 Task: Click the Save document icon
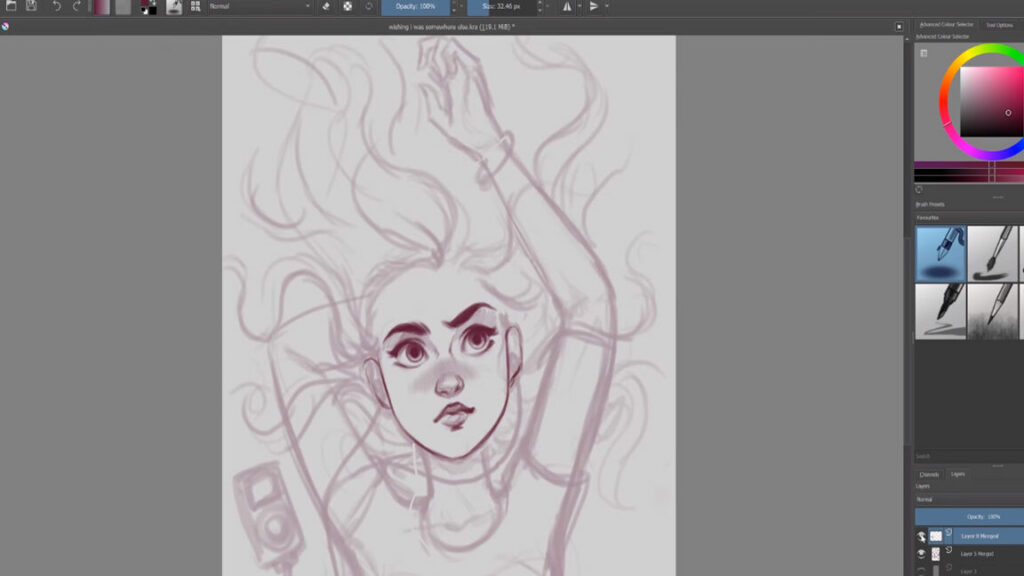pos(31,6)
